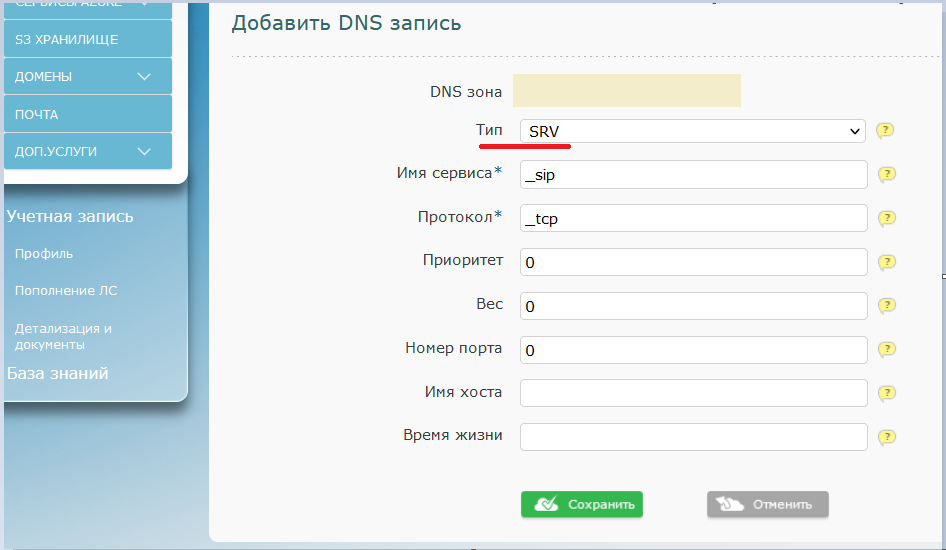Image resolution: width=946 pixels, height=550 pixels.
Task: Show help hint for Приоритет field
Action: 886,263
